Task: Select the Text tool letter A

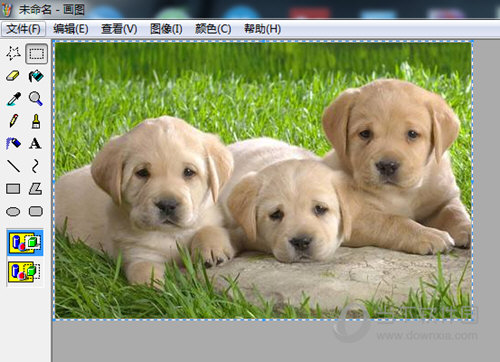Action: (x=35, y=144)
